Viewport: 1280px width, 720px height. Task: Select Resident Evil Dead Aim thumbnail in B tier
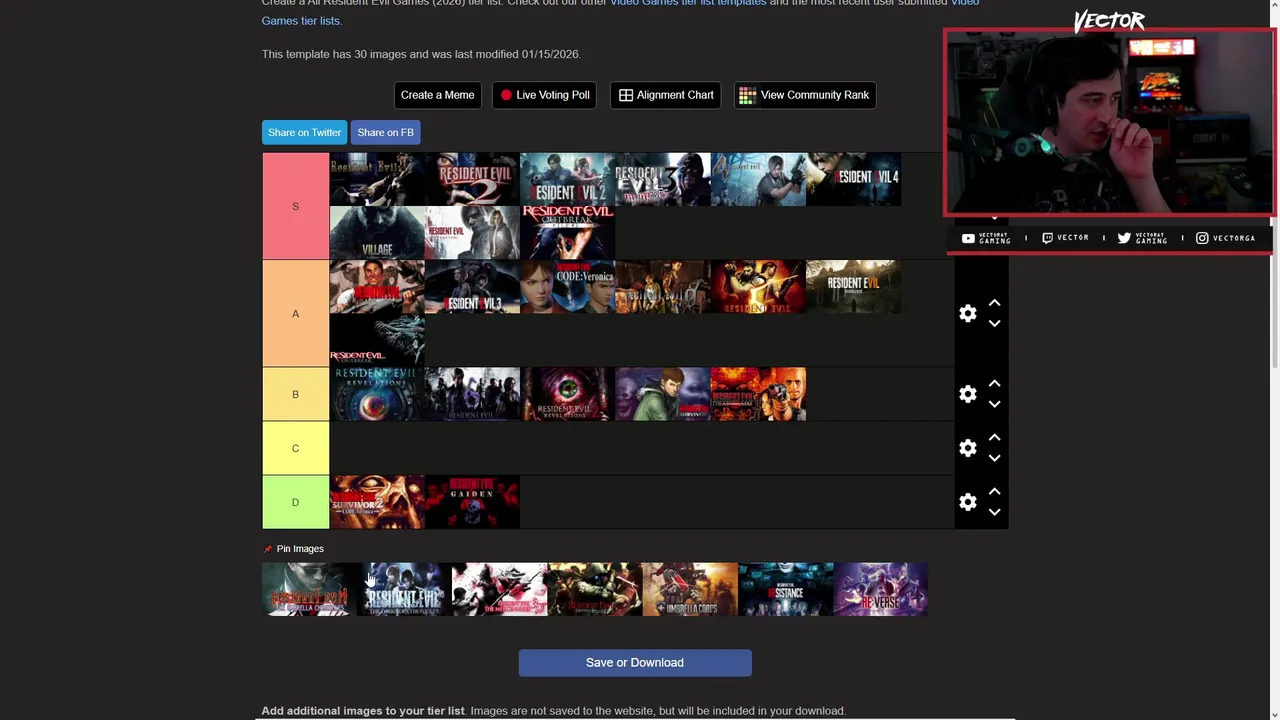click(758, 394)
